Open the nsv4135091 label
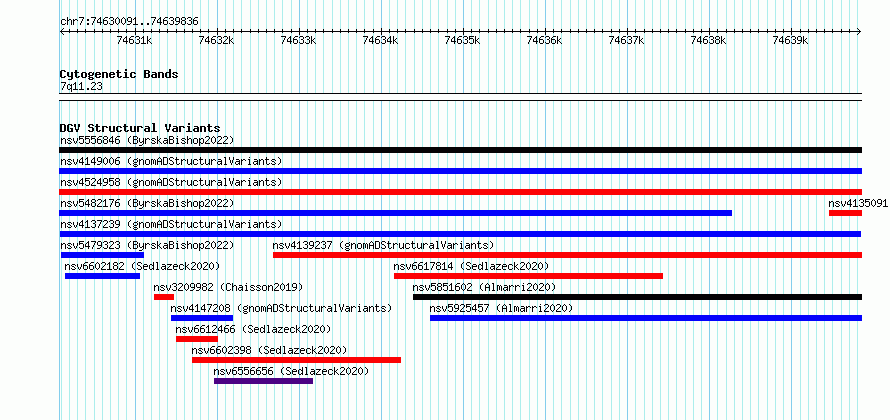The image size is (890, 420). click(x=858, y=203)
